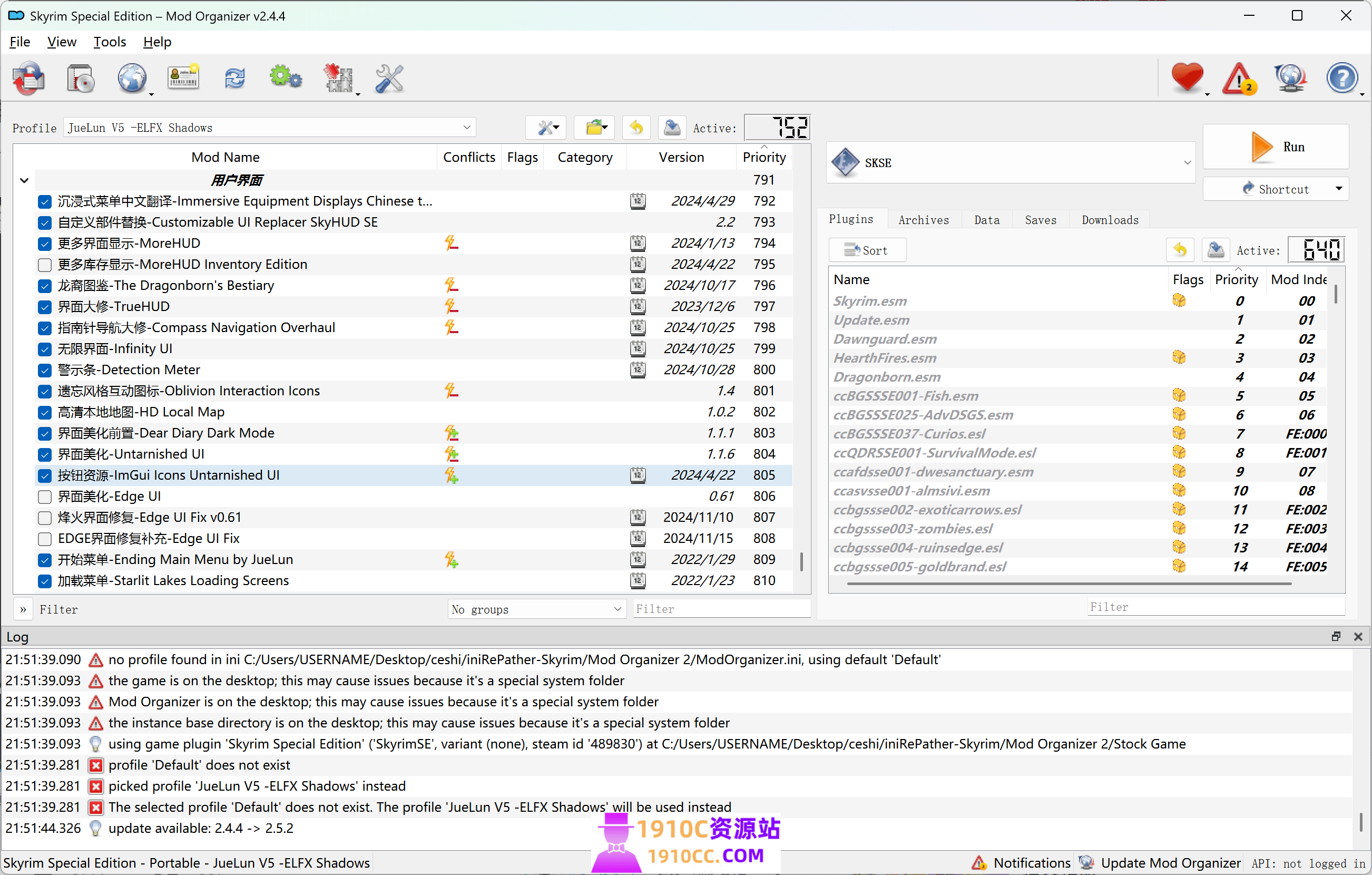Open the Tools puzzle icon dropdown arrow

pos(358,94)
